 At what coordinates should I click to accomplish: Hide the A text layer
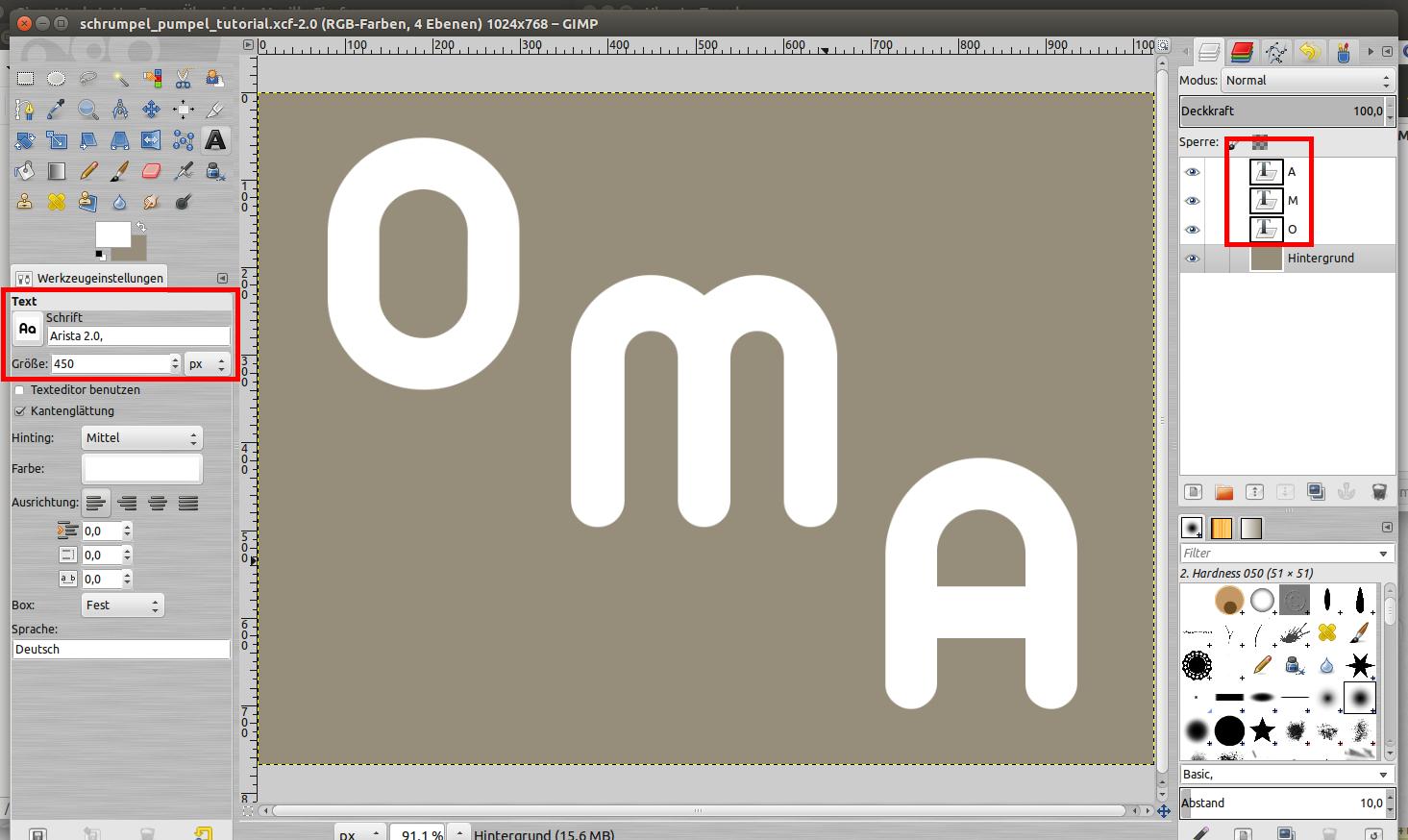(1193, 172)
